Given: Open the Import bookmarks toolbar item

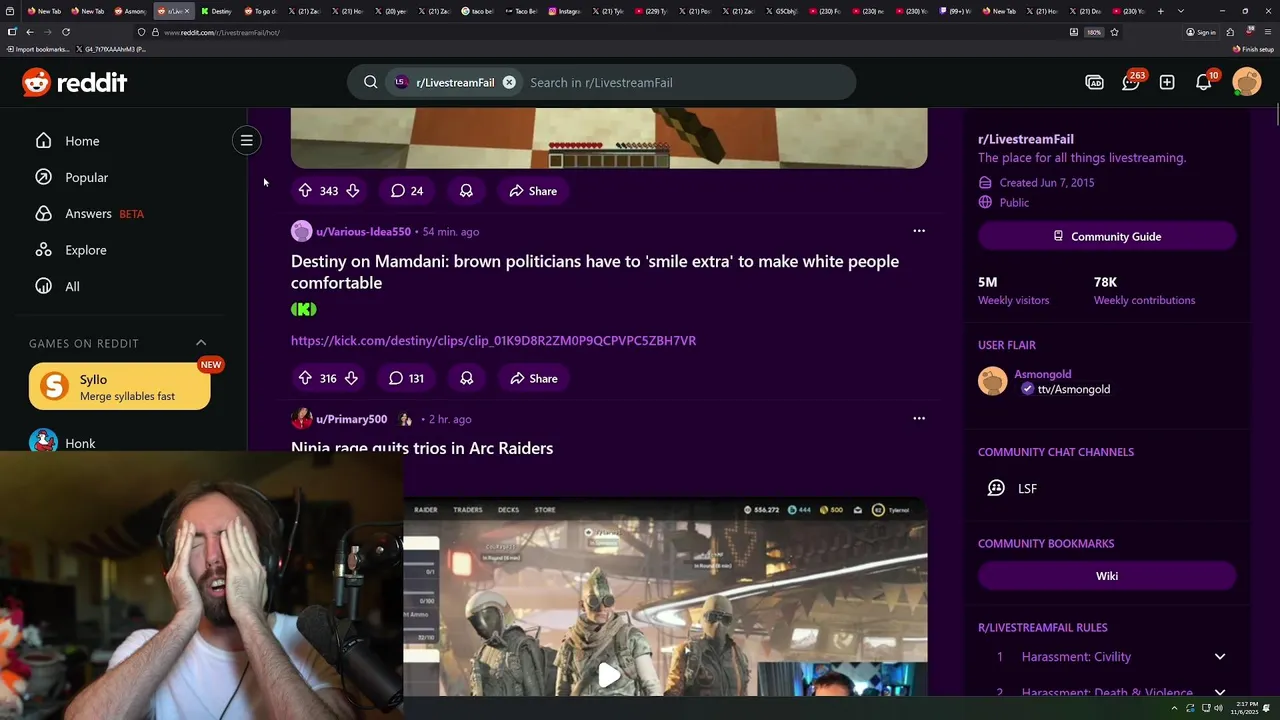Looking at the screenshot, I should click(38, 49).
